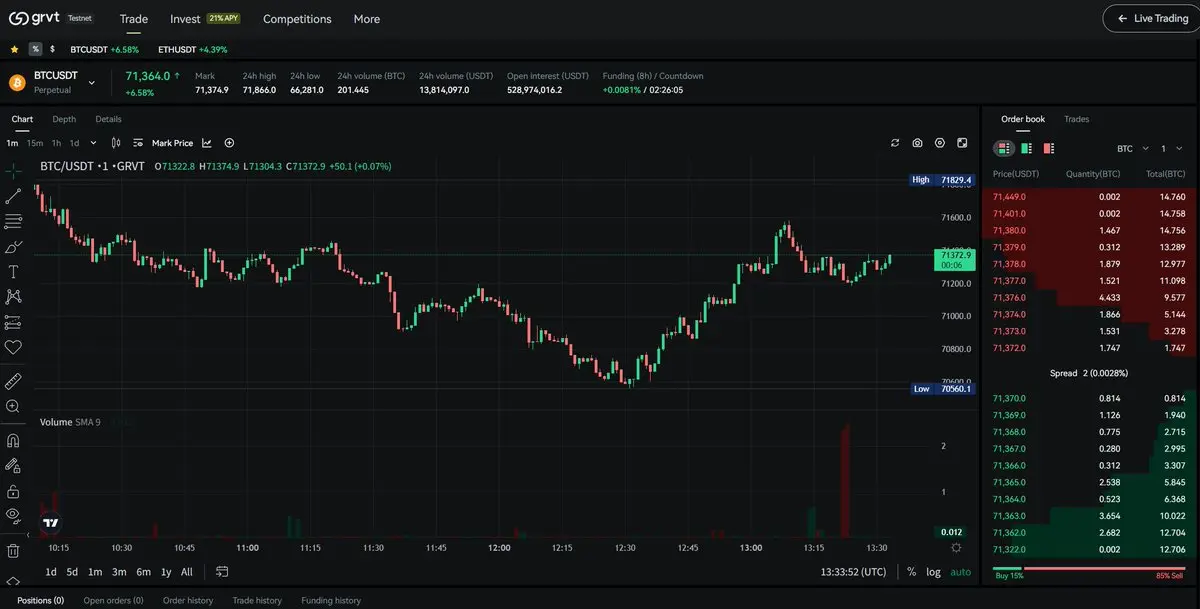Open chart settings gear icon
The image size is (1200, 609).
point(940,143)
